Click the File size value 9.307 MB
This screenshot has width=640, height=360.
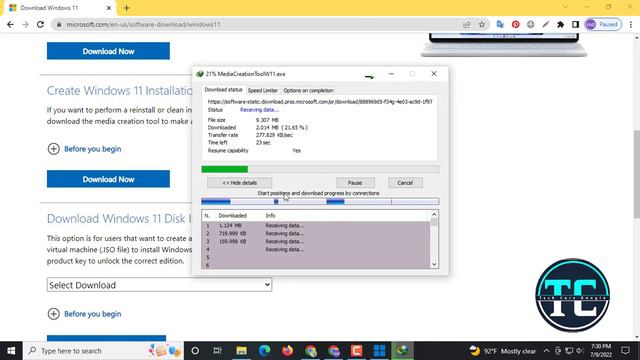click(267, 120)
